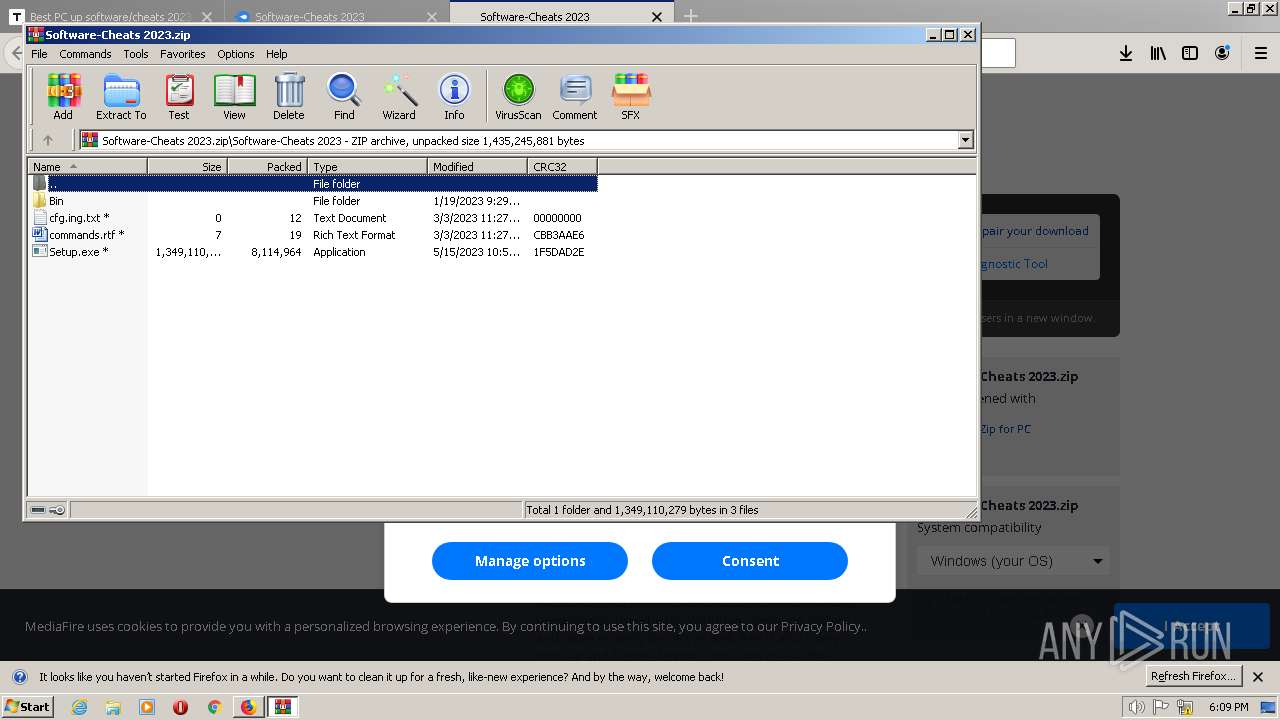The height and width of the screenshot is (720, 1280).
Task: Open the File menu
Action: click(x=39, y=54)
